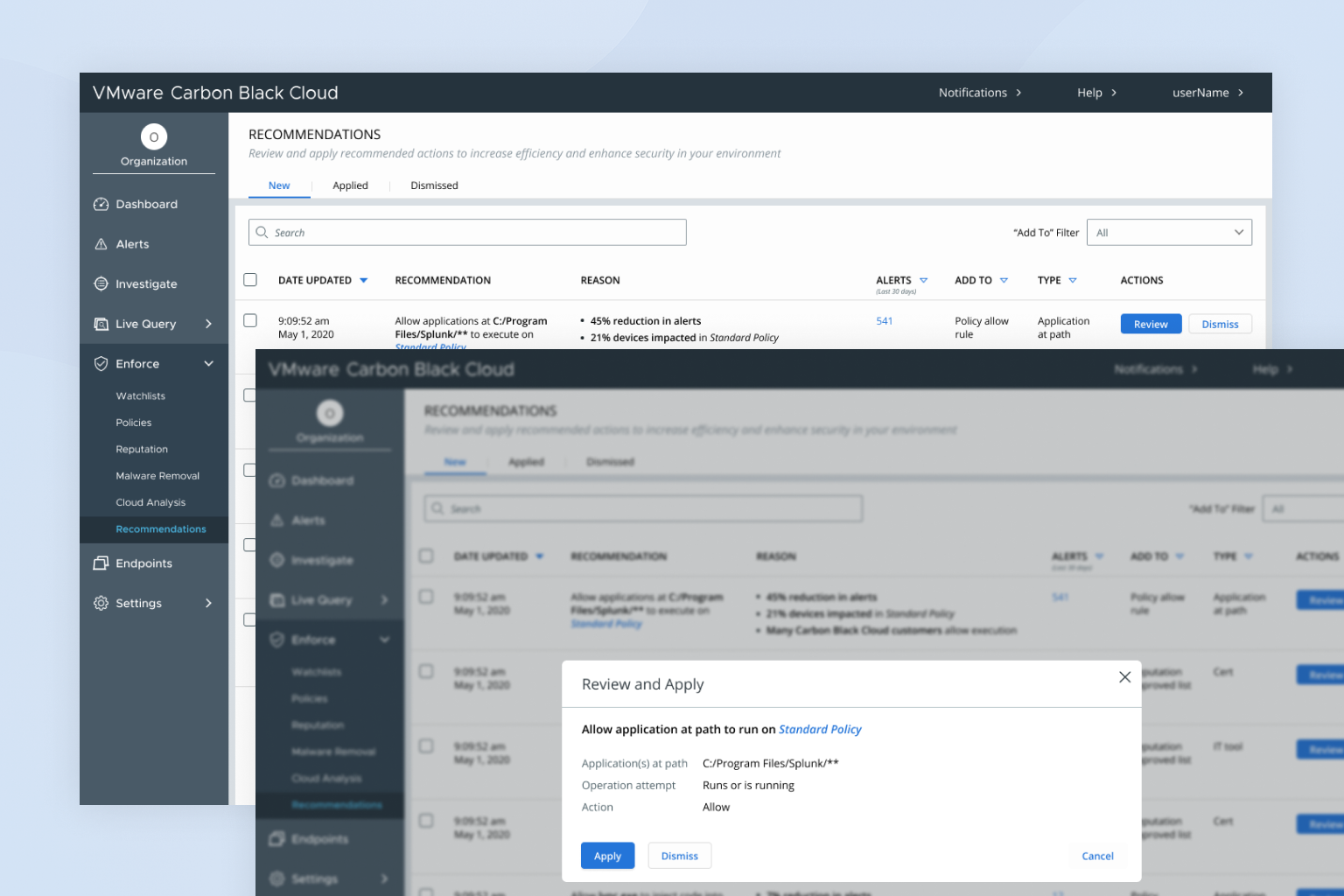This screenshot has height=896, width=1344.
Task: Click Cancel in the Review and Apply dialog
Action: coord(1097,856)
